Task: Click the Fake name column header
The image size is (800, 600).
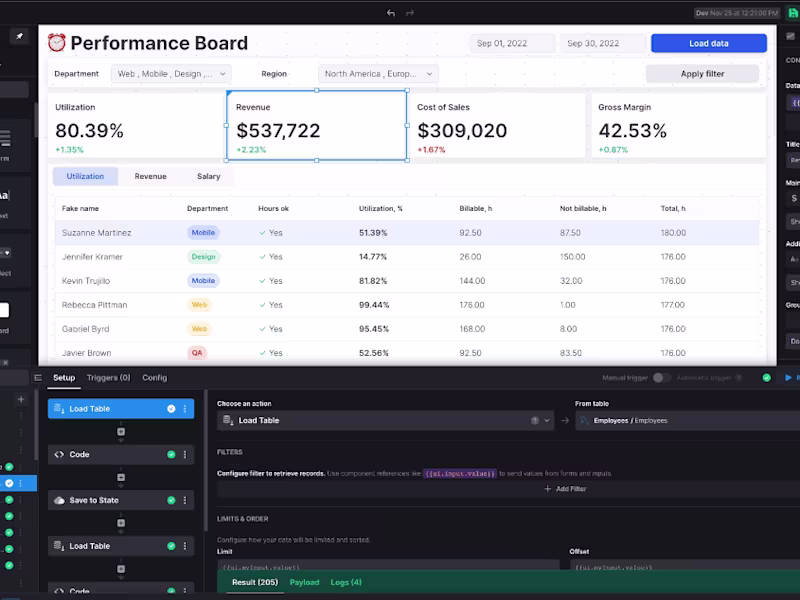Action: [80, 208]
